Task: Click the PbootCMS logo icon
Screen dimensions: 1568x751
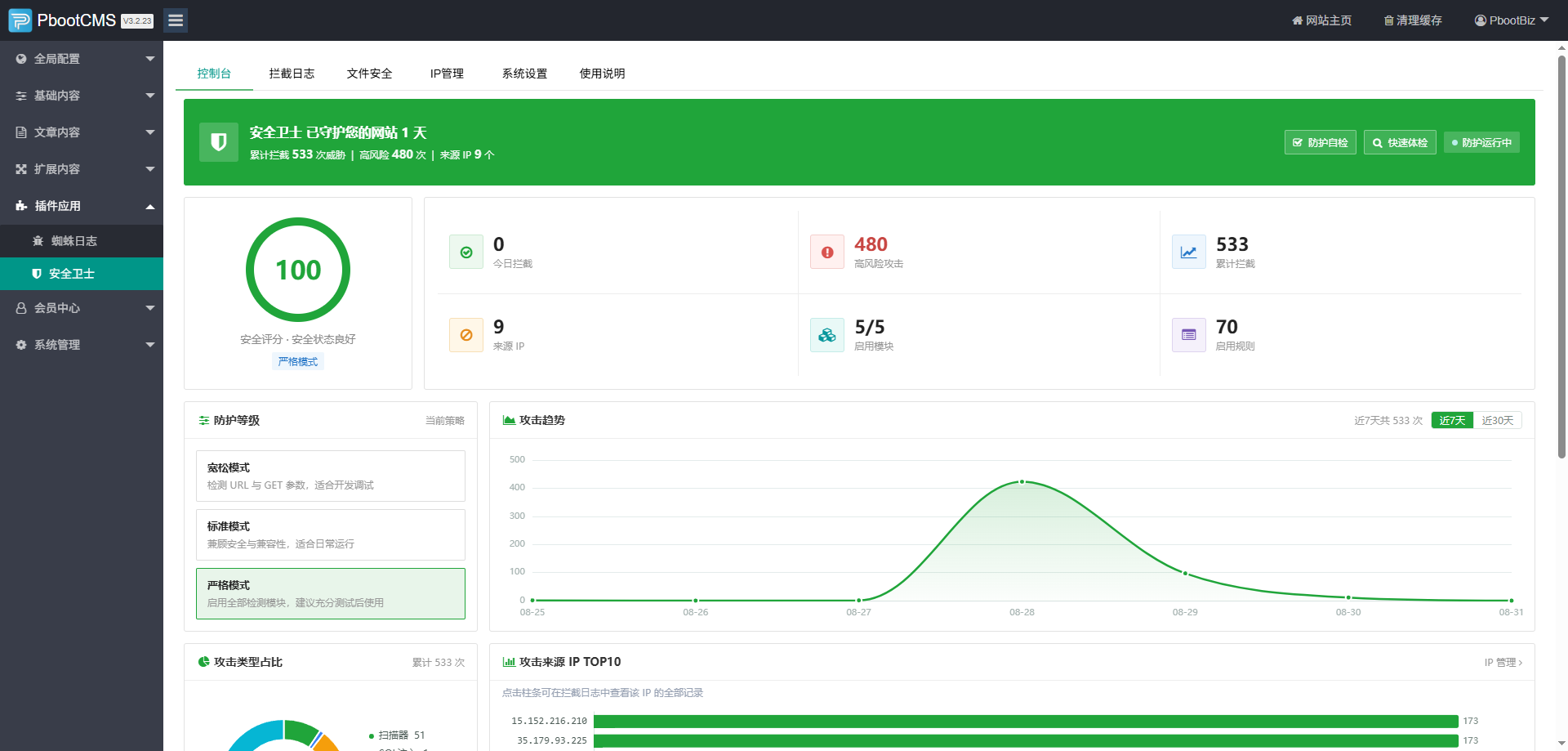Action: [x=20, y=20]
